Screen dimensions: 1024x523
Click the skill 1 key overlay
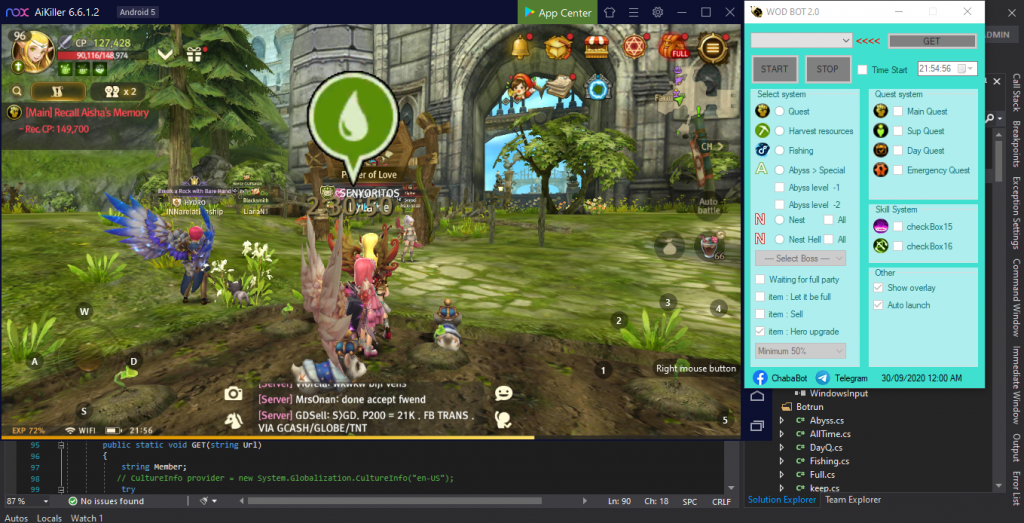[x=603, y=370]
